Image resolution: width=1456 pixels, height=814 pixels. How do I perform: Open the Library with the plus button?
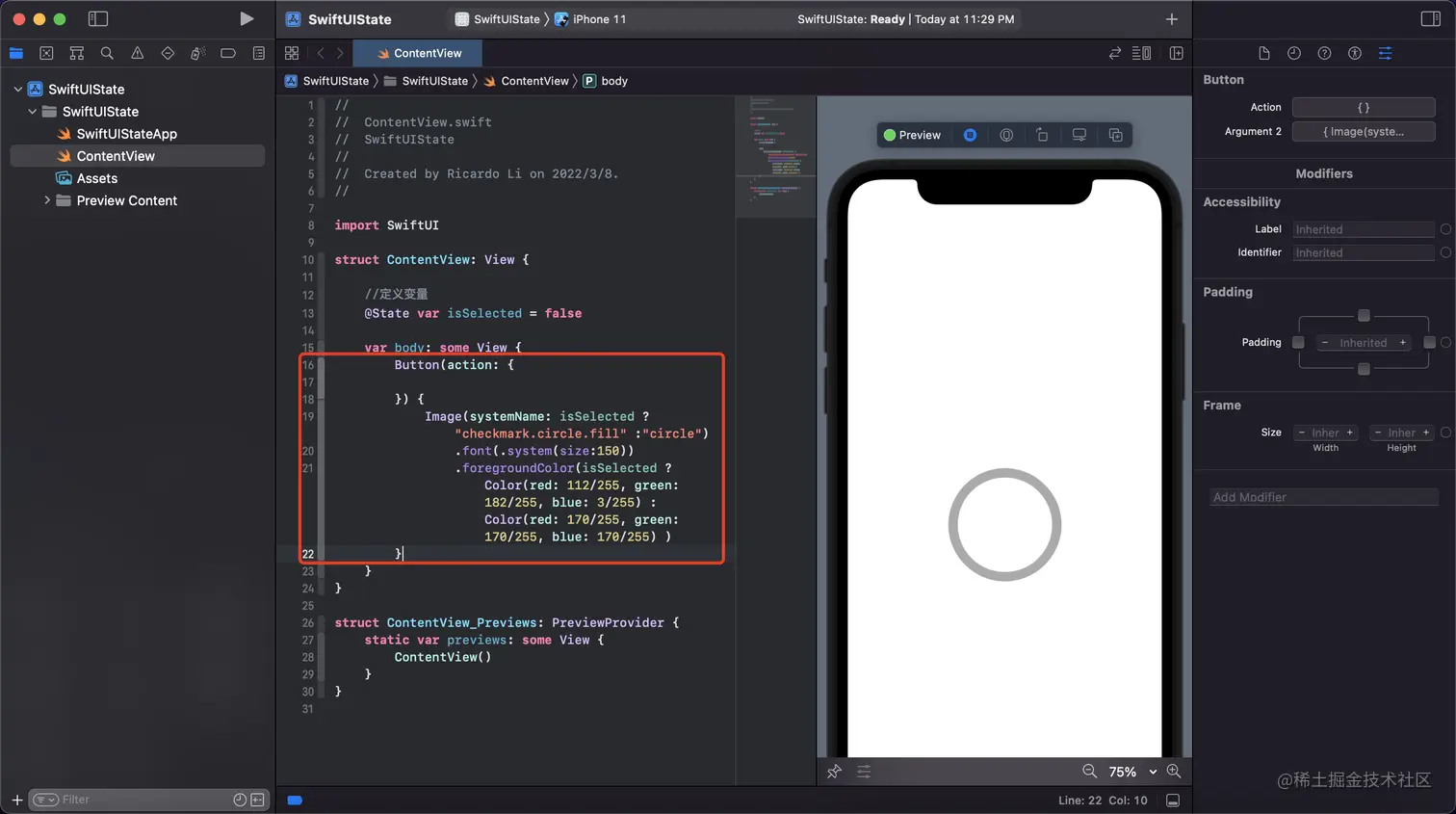1172,18
